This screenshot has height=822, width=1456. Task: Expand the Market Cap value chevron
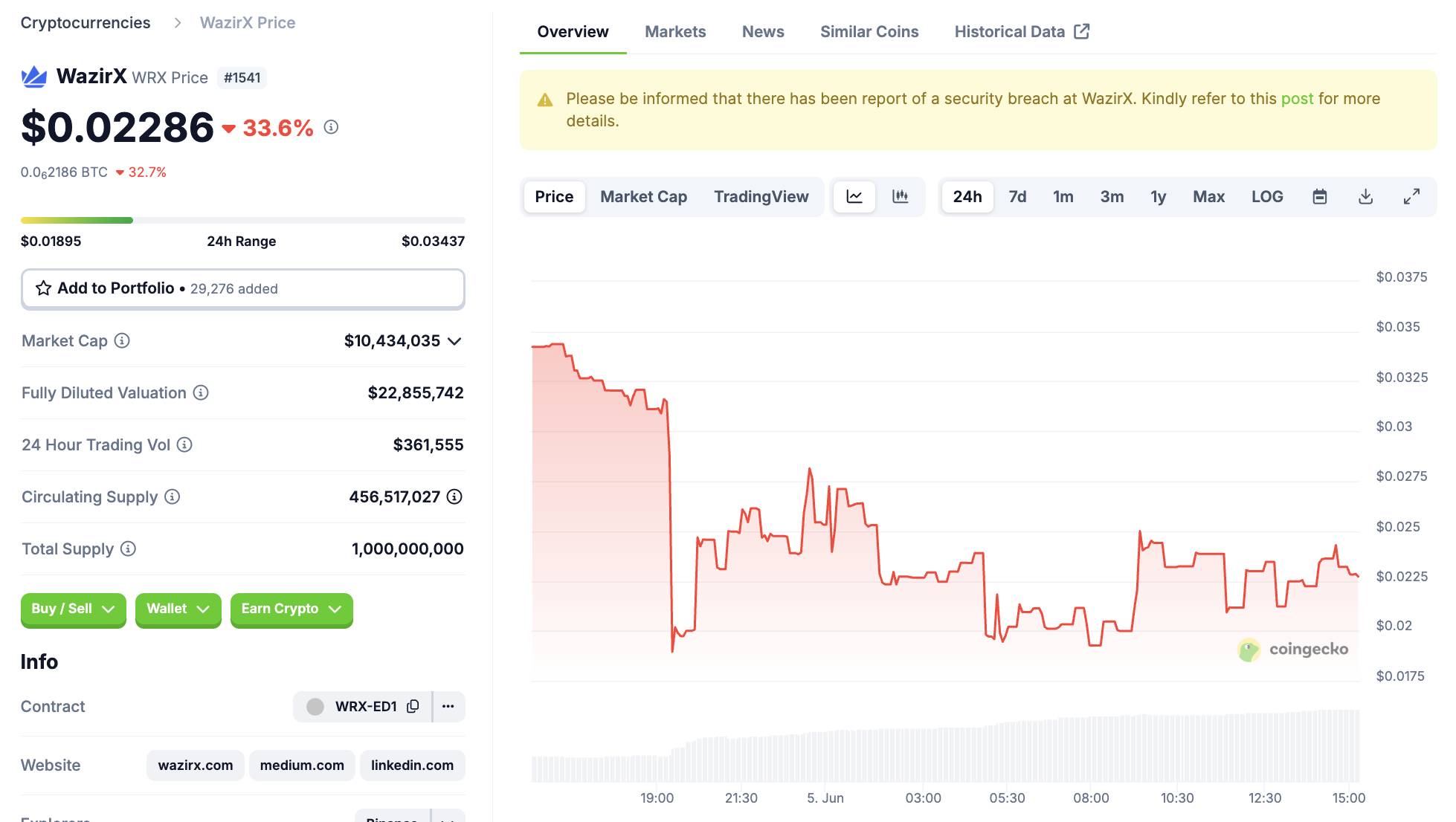(454, 341)
